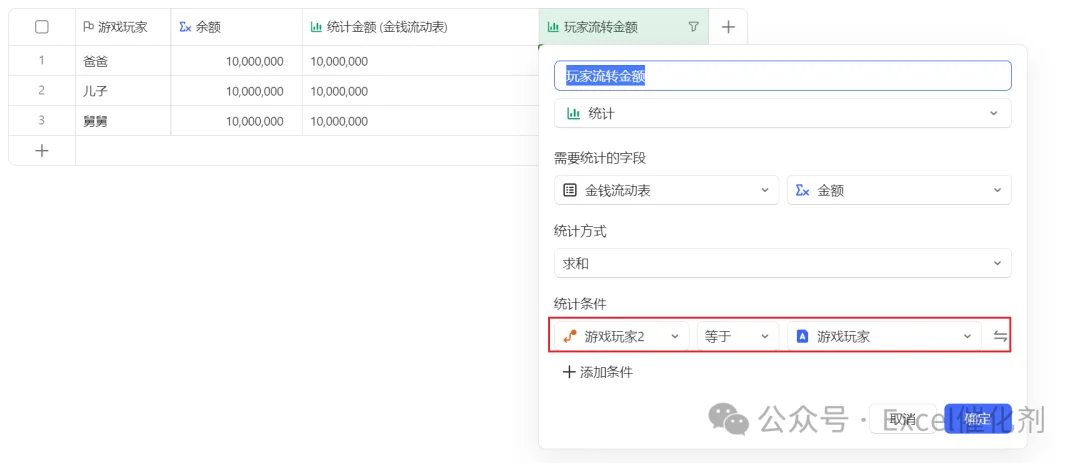Click row number 1
The image size is (1080, 463).
[41, 61]
